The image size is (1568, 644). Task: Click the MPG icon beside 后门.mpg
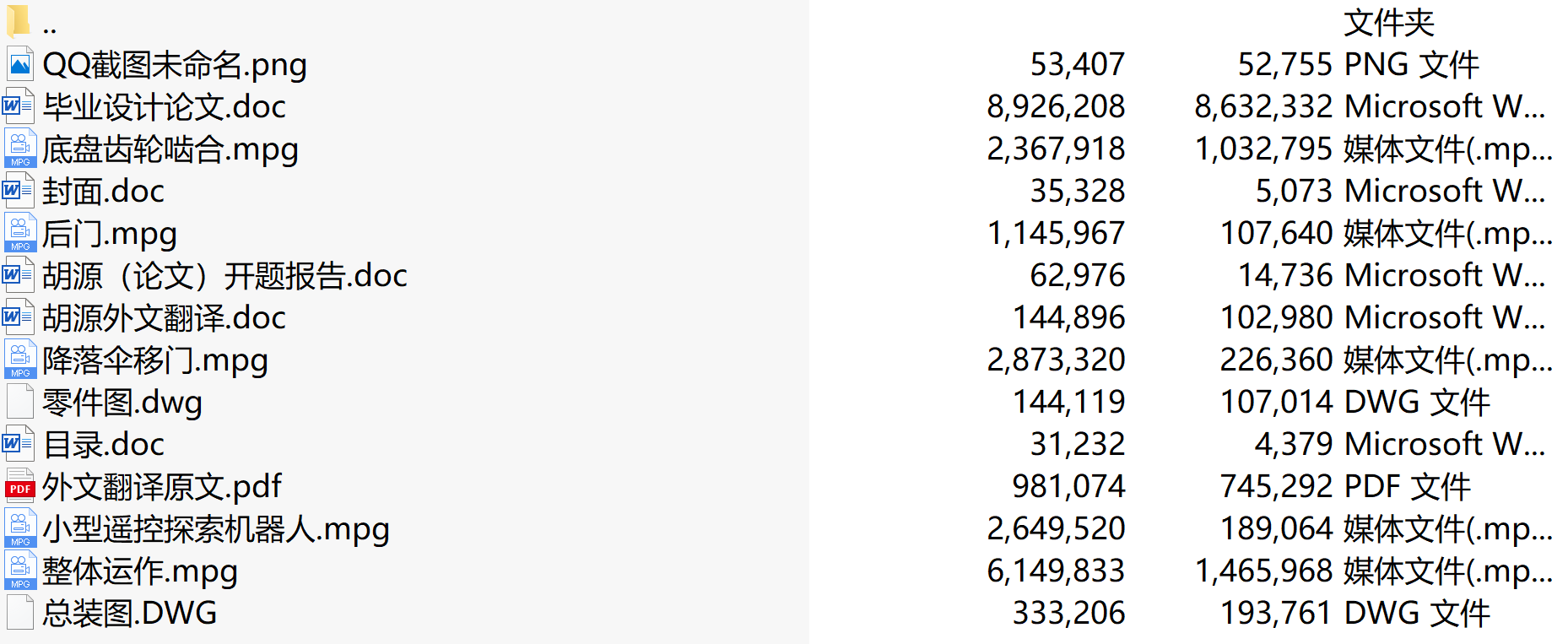point(20,233)
